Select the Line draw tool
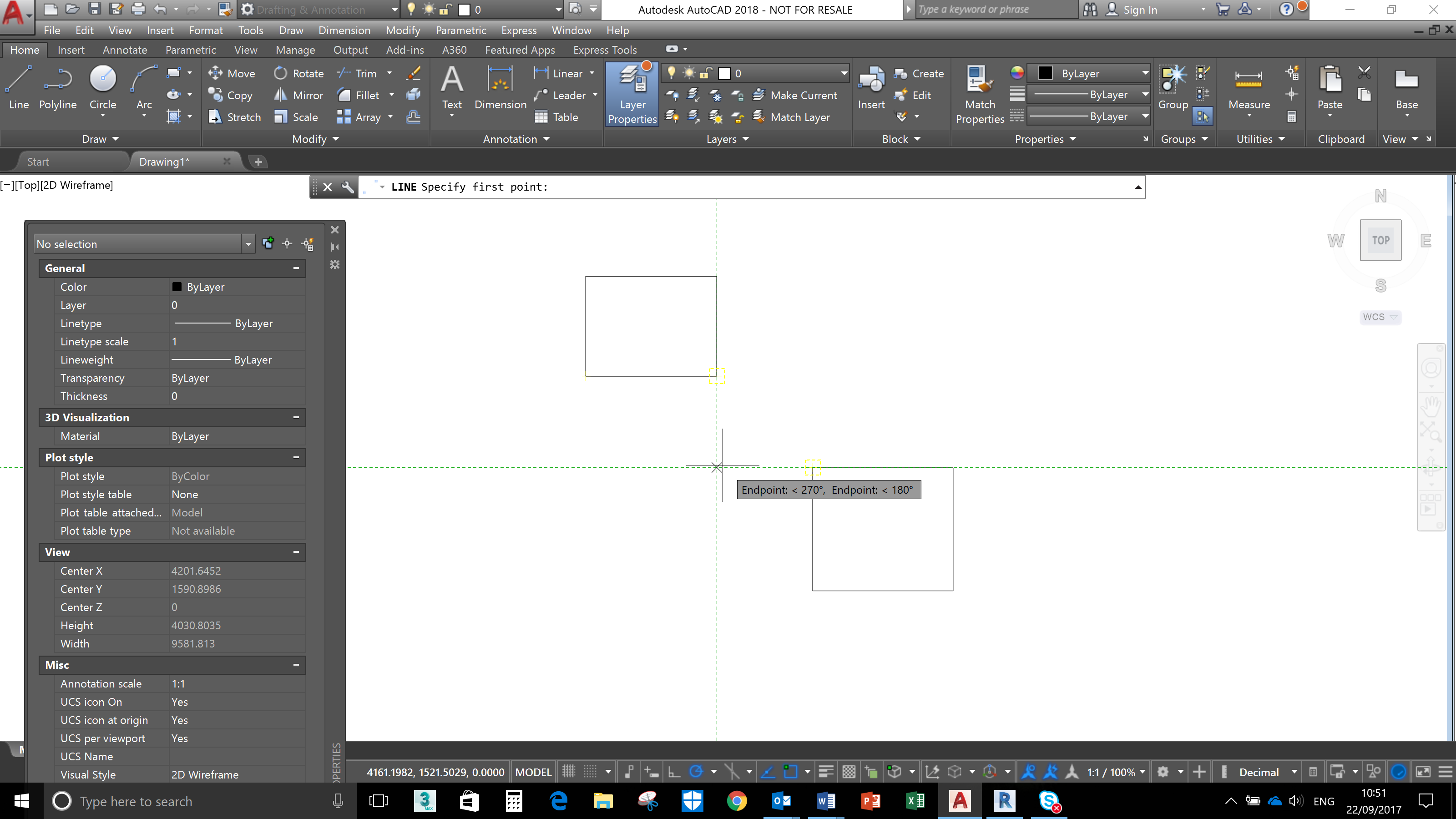 [19, 88]
